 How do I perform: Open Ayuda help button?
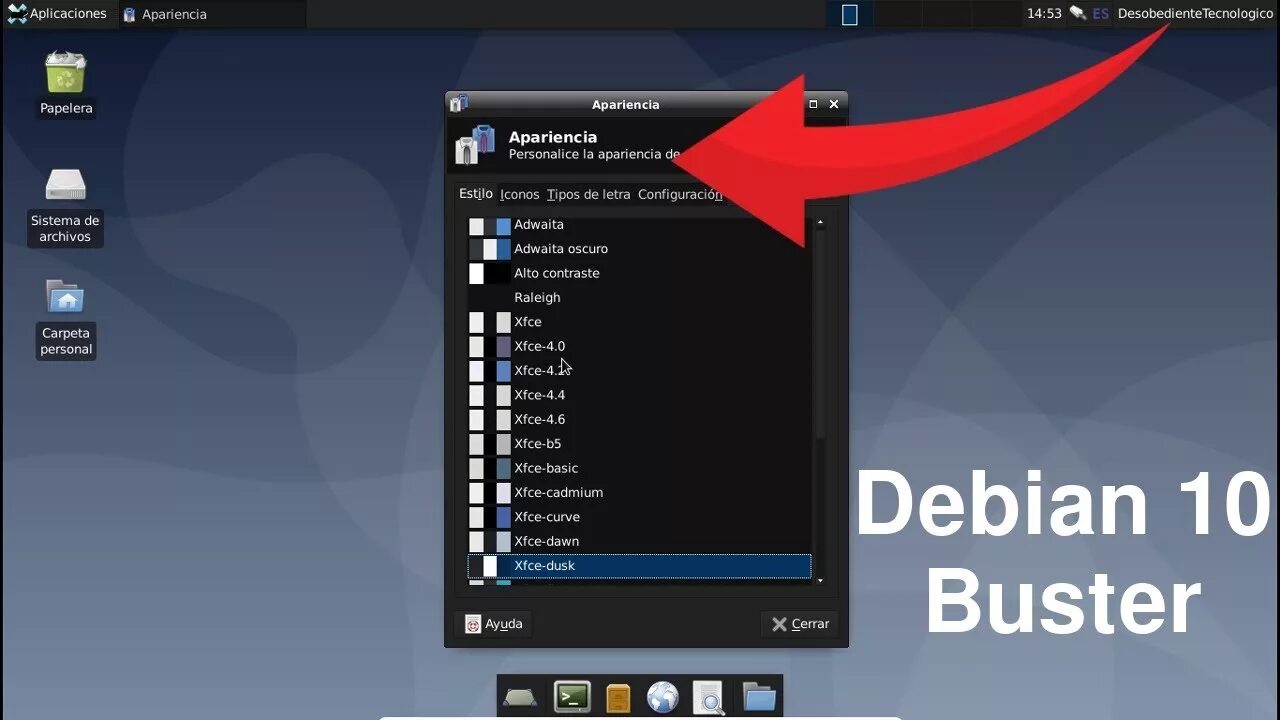coord(493,624)
